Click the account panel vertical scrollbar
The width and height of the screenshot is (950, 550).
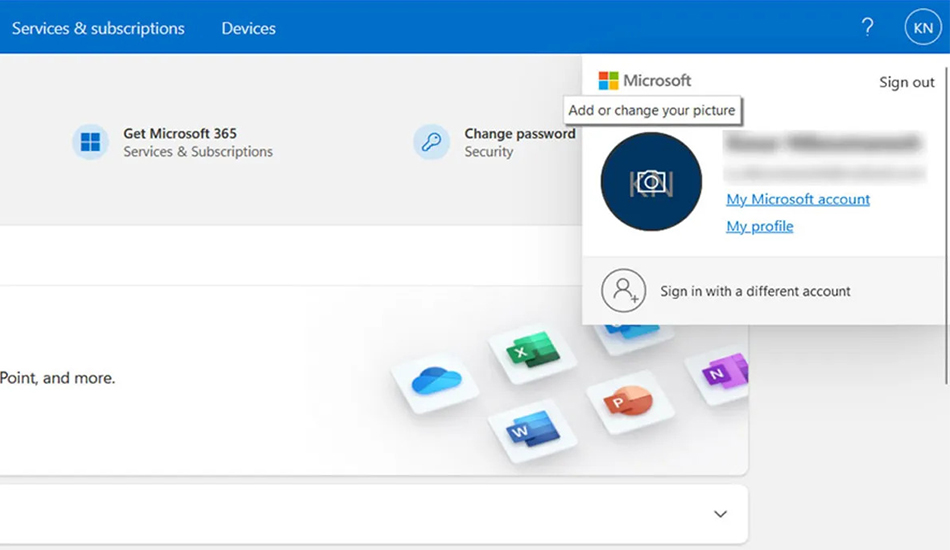(946, 224)
